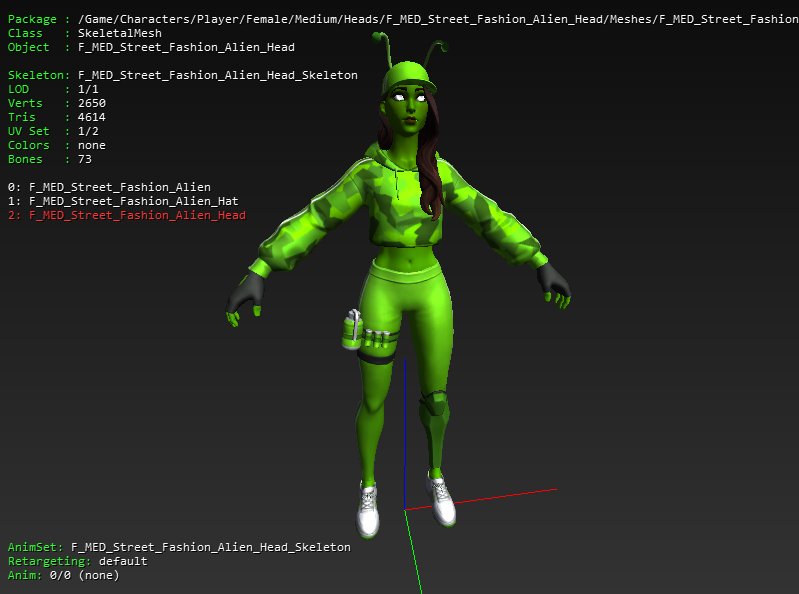This screenshot has height=594, width=799.
Task: Click the UV Set value 1/2
Action: pyautogui.click(x=88, y=131)
